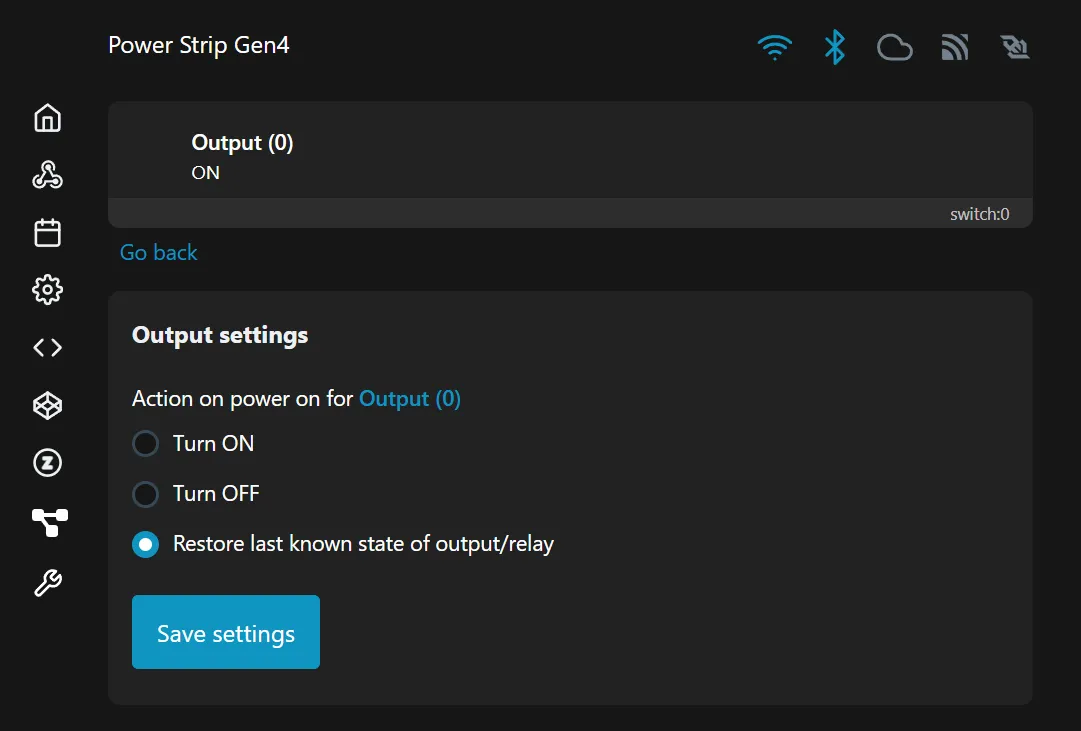Click the switch:0 identifier label
The image size is (1081, 731).
(979, 214)
